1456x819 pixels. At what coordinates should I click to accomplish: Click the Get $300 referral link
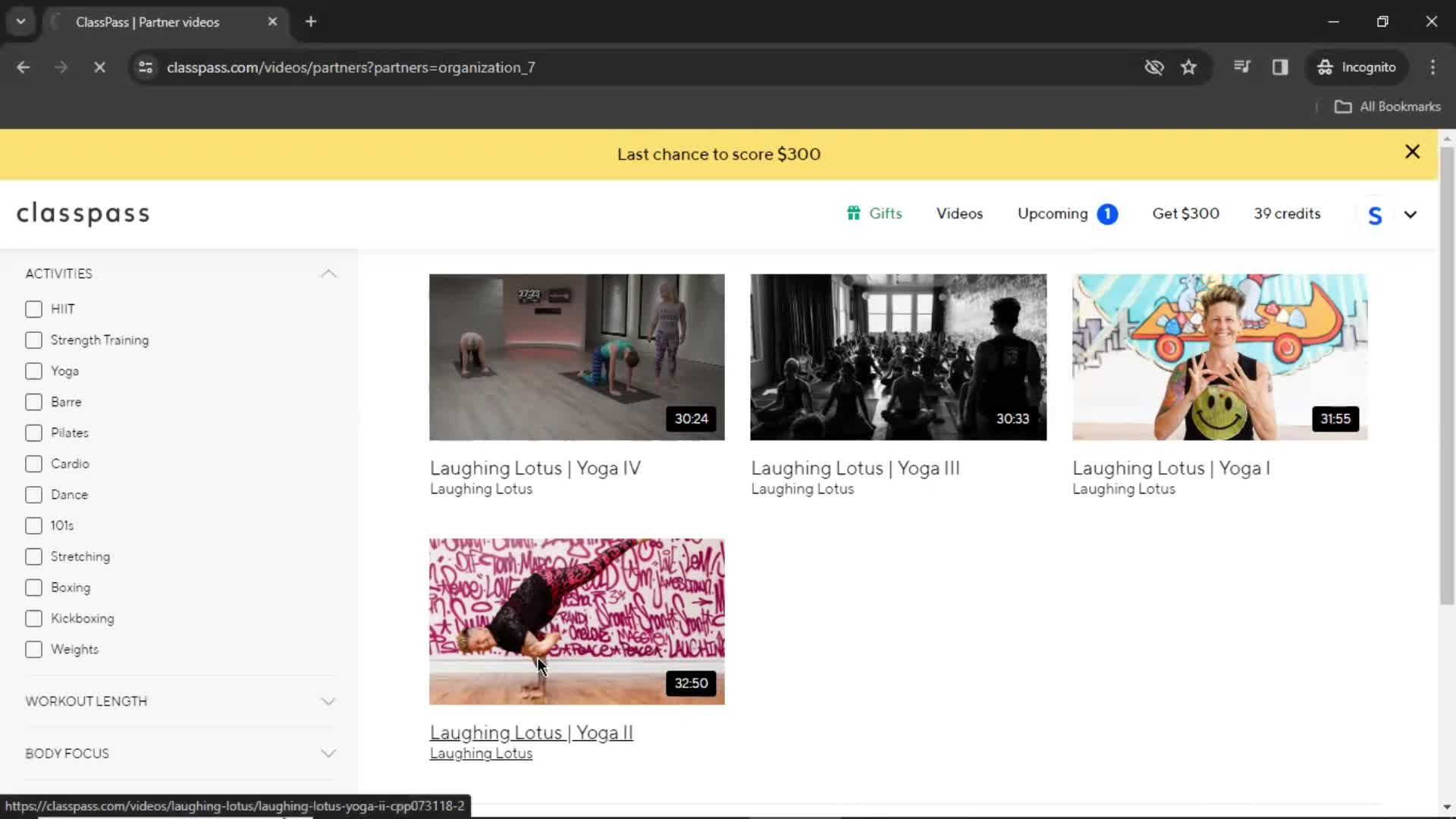[1185, 214]
